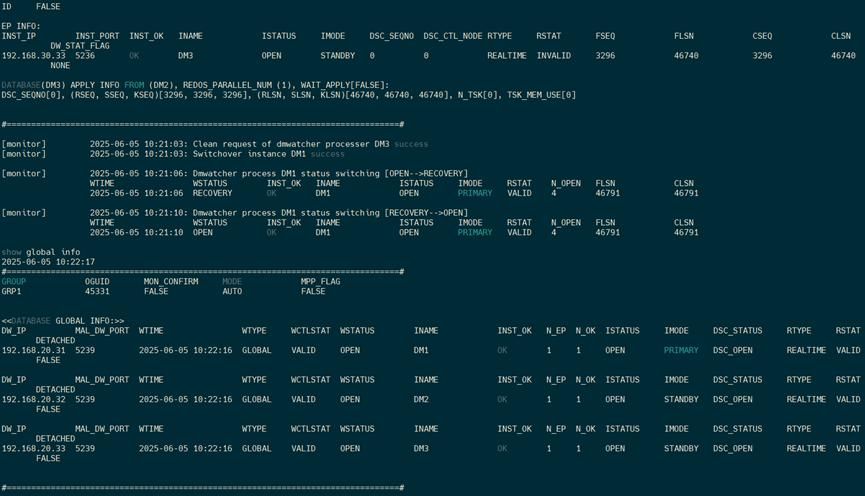Select DM1 in the 192.168.20.31 row
865x496 pixels.
421,350
